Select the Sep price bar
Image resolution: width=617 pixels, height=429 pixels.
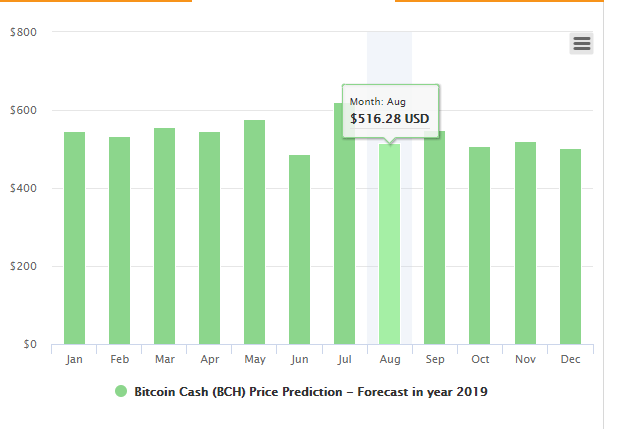pyautogui.click(x=434, y=238)
